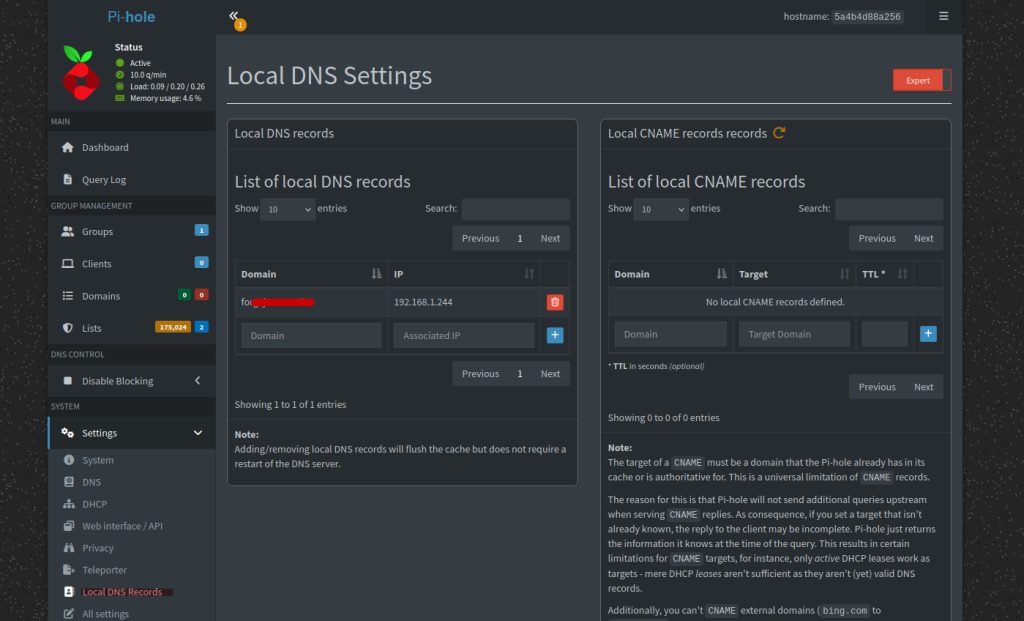Image resolution: width=1024 pixels, height=621 pixels.
Task: Open DNS records entries-per-page dropdown
Action: point(287,209)
